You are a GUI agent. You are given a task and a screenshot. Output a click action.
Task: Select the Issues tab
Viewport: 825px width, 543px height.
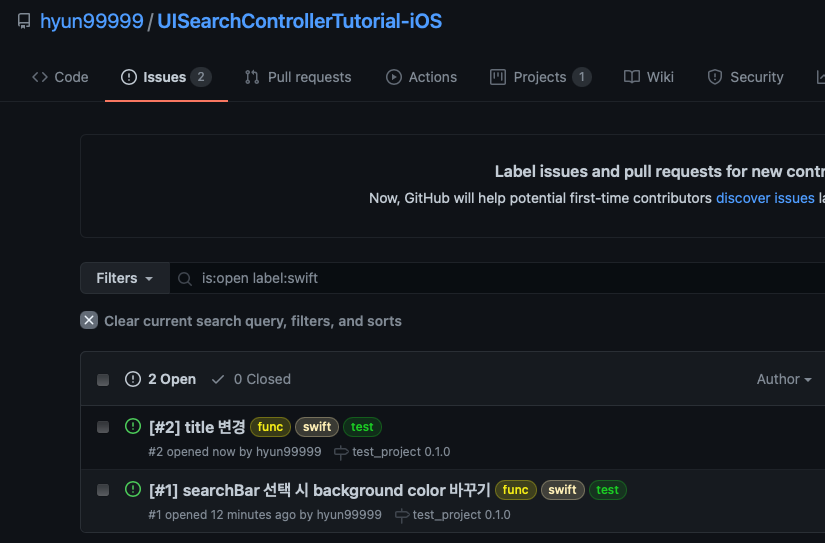pyautogui.click(x=166, y=77)
